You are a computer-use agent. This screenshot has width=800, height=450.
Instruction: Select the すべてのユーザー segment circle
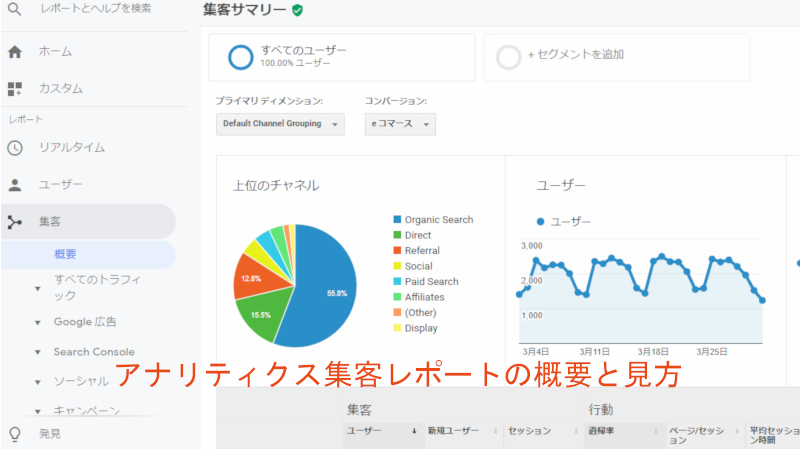pyautogui.click(x=240, y=57)
